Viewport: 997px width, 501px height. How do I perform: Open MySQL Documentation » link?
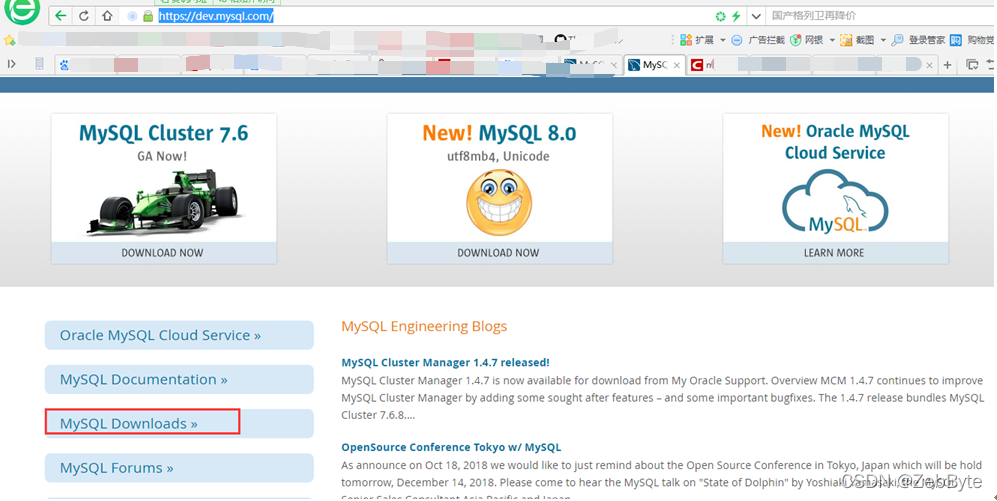[x=179, y=380]
